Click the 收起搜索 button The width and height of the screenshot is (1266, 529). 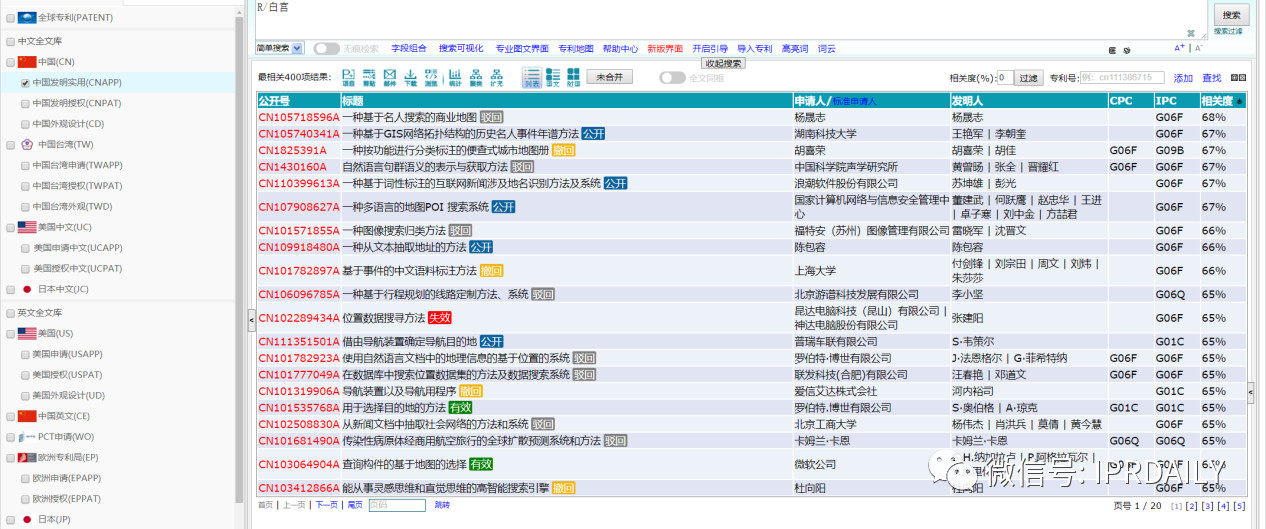(723, 63)
